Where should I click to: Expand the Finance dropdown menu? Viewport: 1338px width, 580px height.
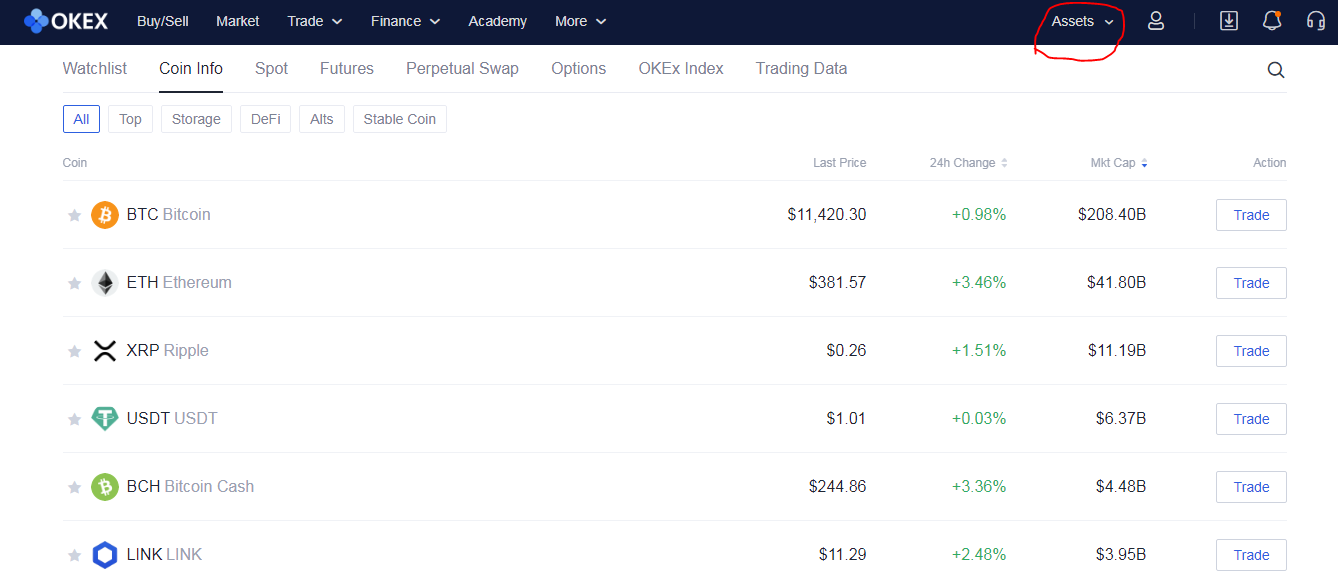tap(405, 21)
